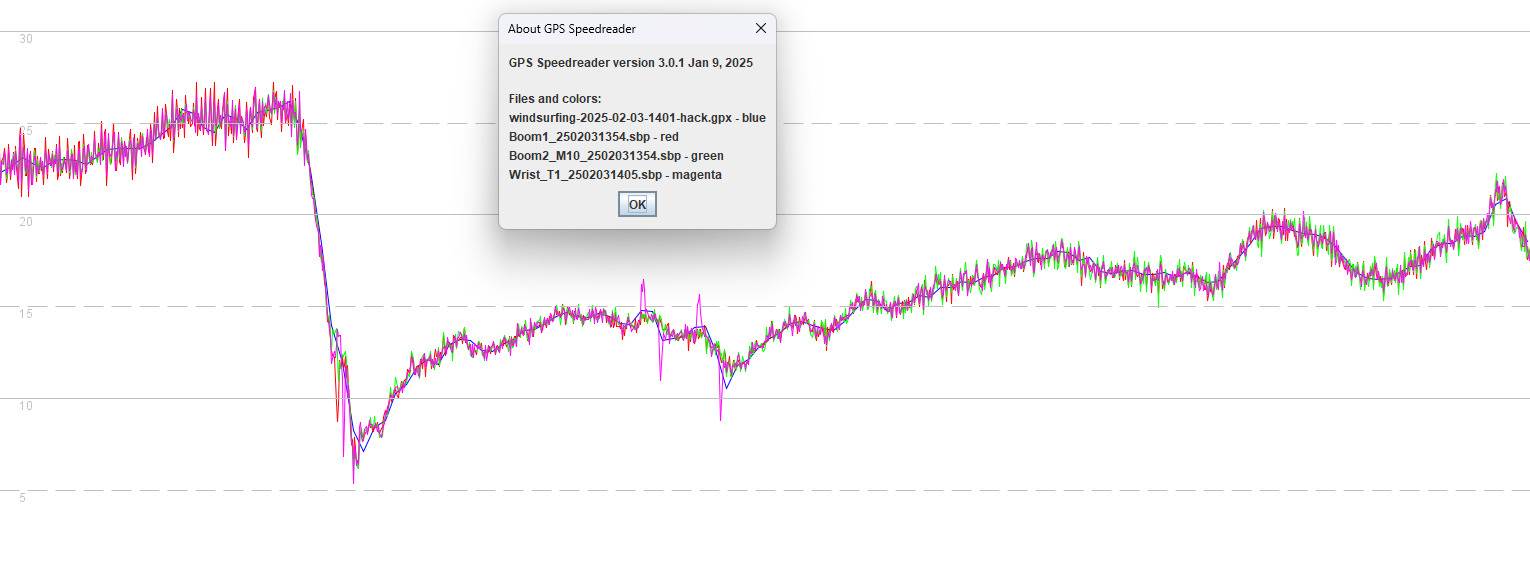Screen dimensions: 1530x578
Task: Click the 10 label on the speed axis
Action: (27, 406)
